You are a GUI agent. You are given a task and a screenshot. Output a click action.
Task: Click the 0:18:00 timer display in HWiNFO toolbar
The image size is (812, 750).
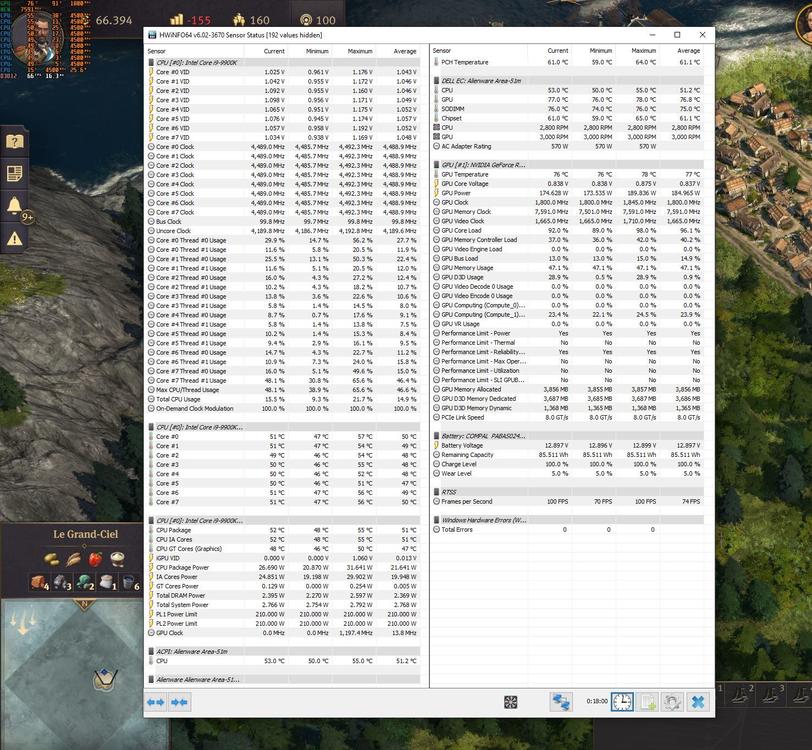597,701
